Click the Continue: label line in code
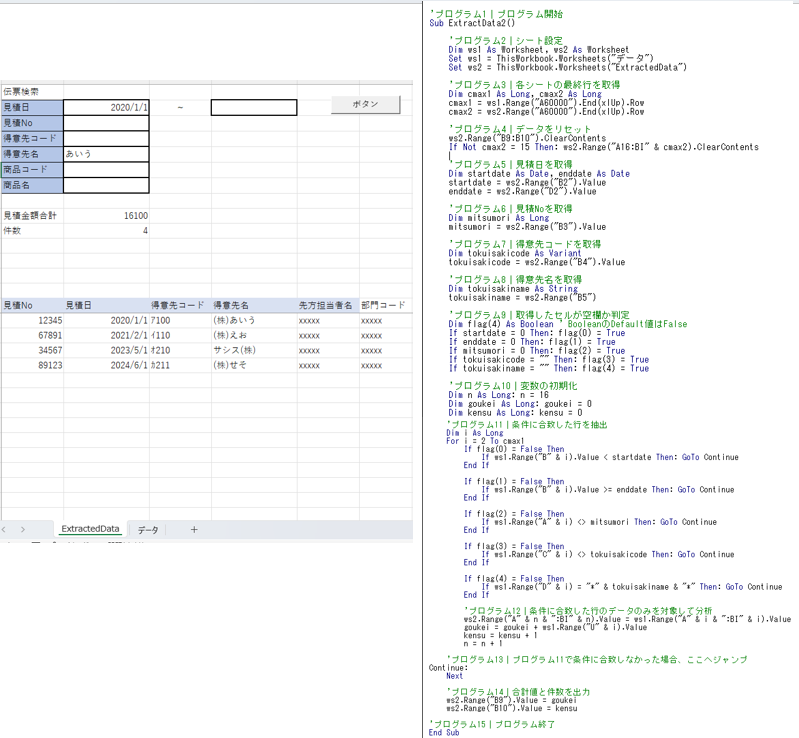 pyautogui.click(x=448, y=668)
